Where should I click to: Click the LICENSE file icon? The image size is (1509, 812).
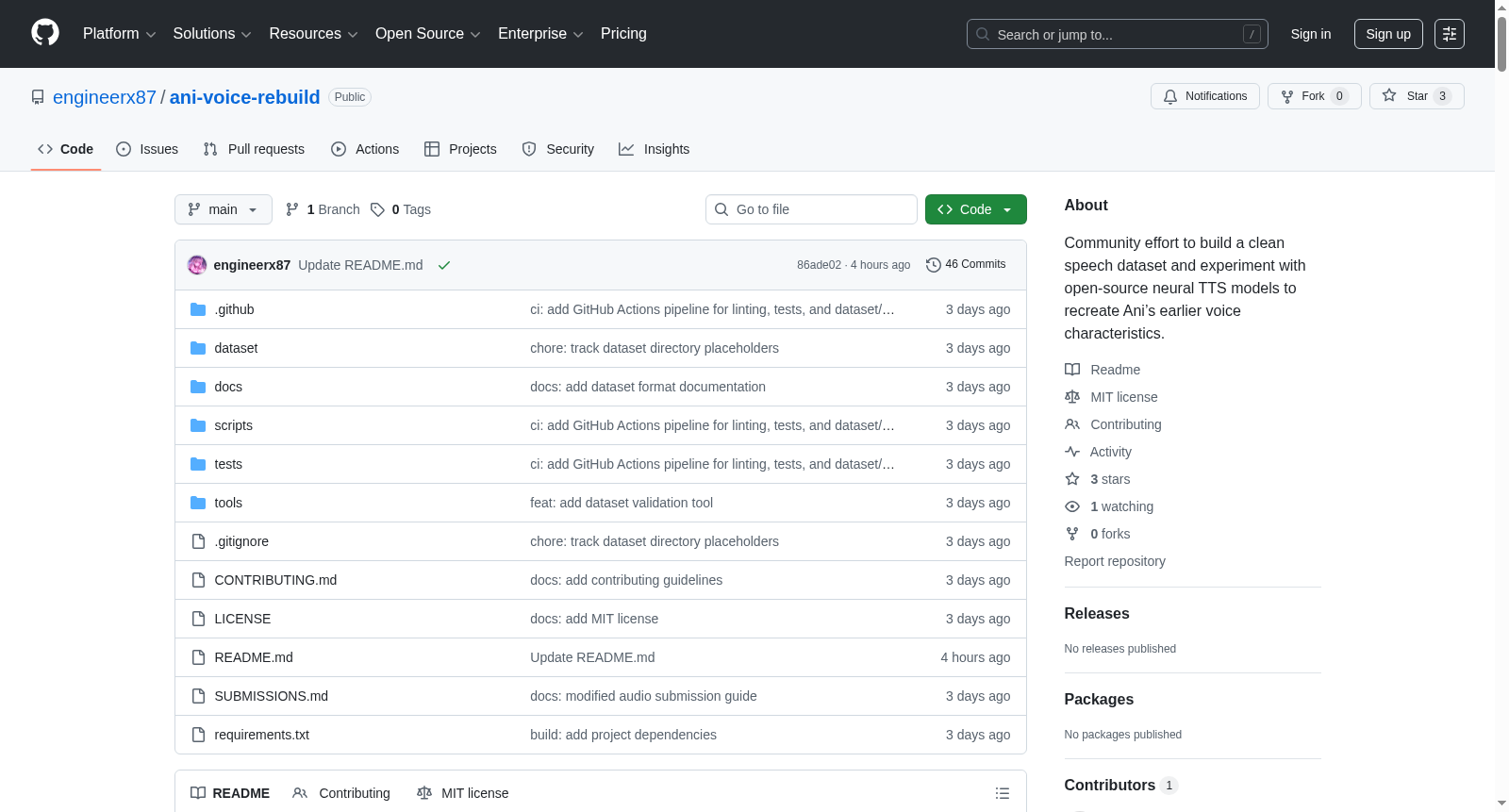[x=198, y=619]
